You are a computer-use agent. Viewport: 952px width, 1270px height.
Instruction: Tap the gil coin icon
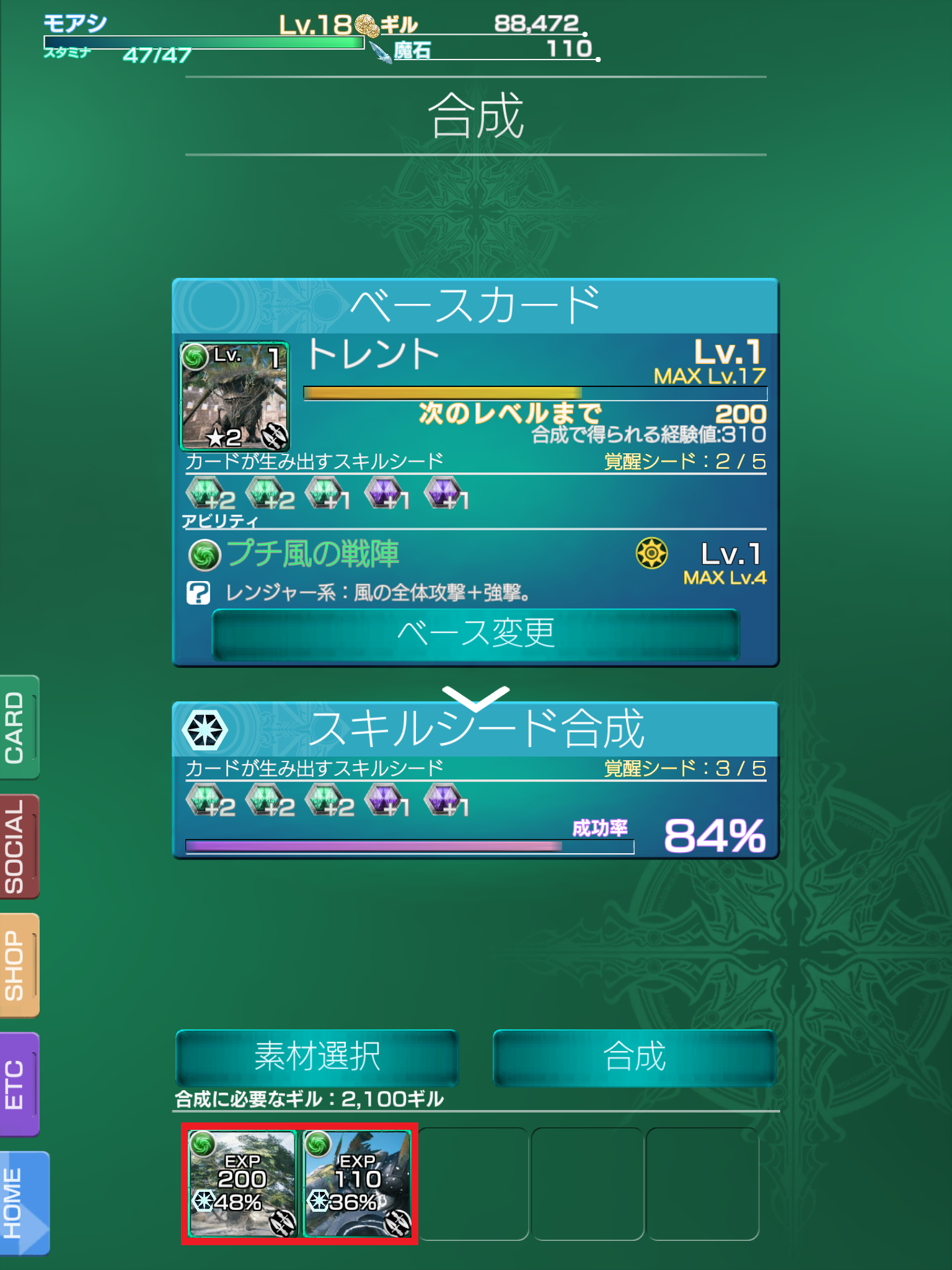pos(367,26)
